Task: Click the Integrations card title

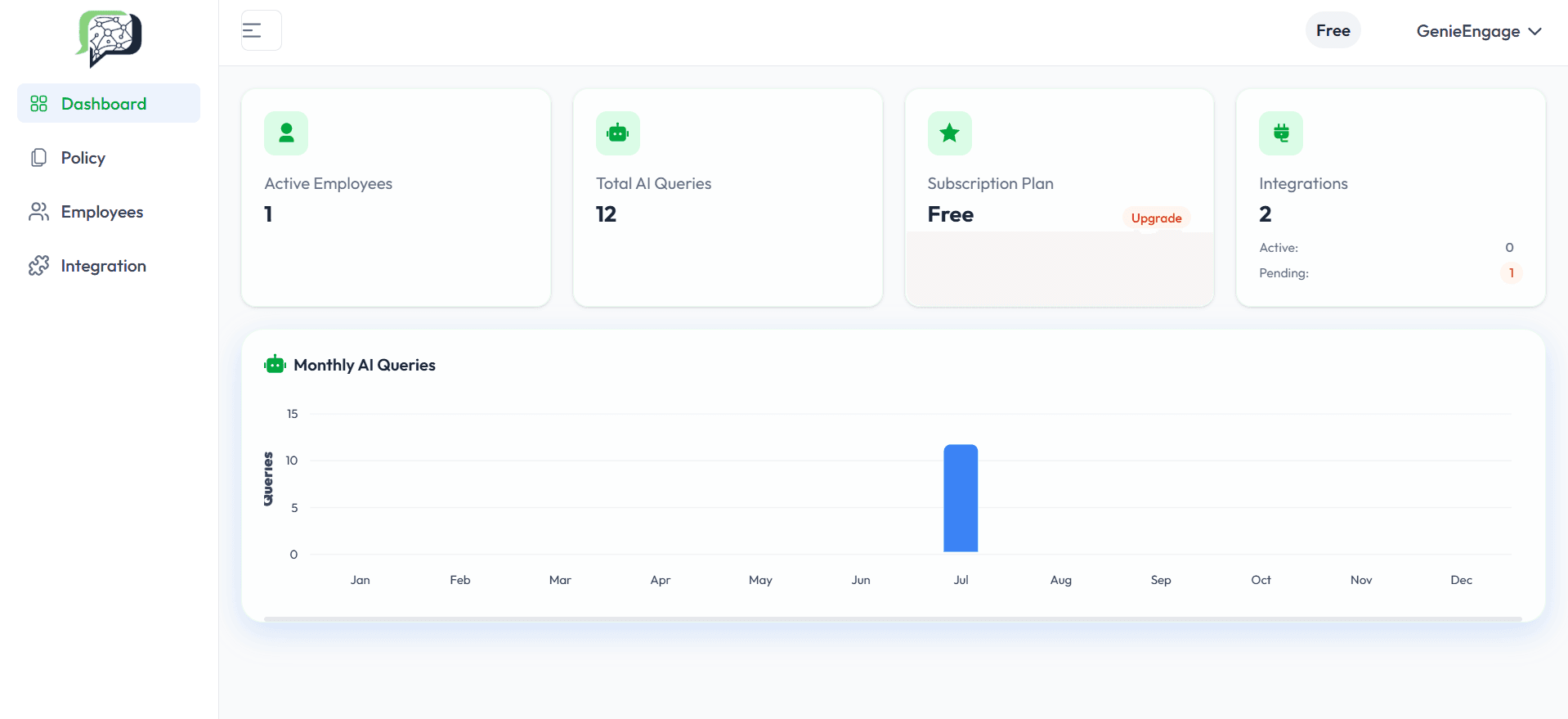Action: click(1303, 184)
